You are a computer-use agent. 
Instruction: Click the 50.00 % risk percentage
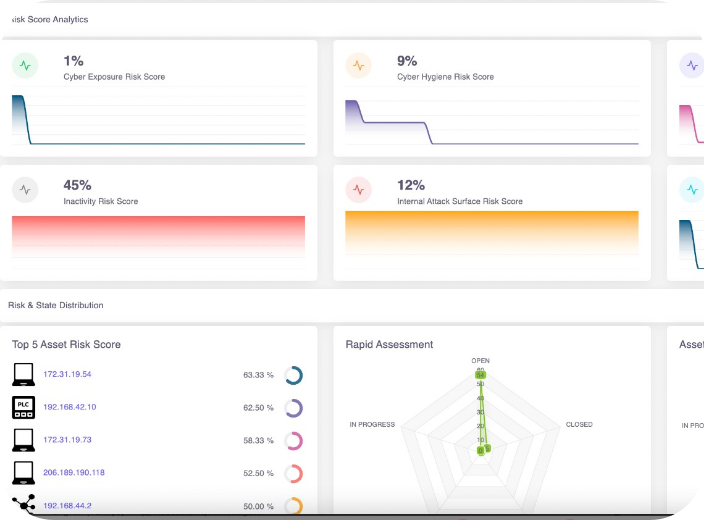coord(258,507)
